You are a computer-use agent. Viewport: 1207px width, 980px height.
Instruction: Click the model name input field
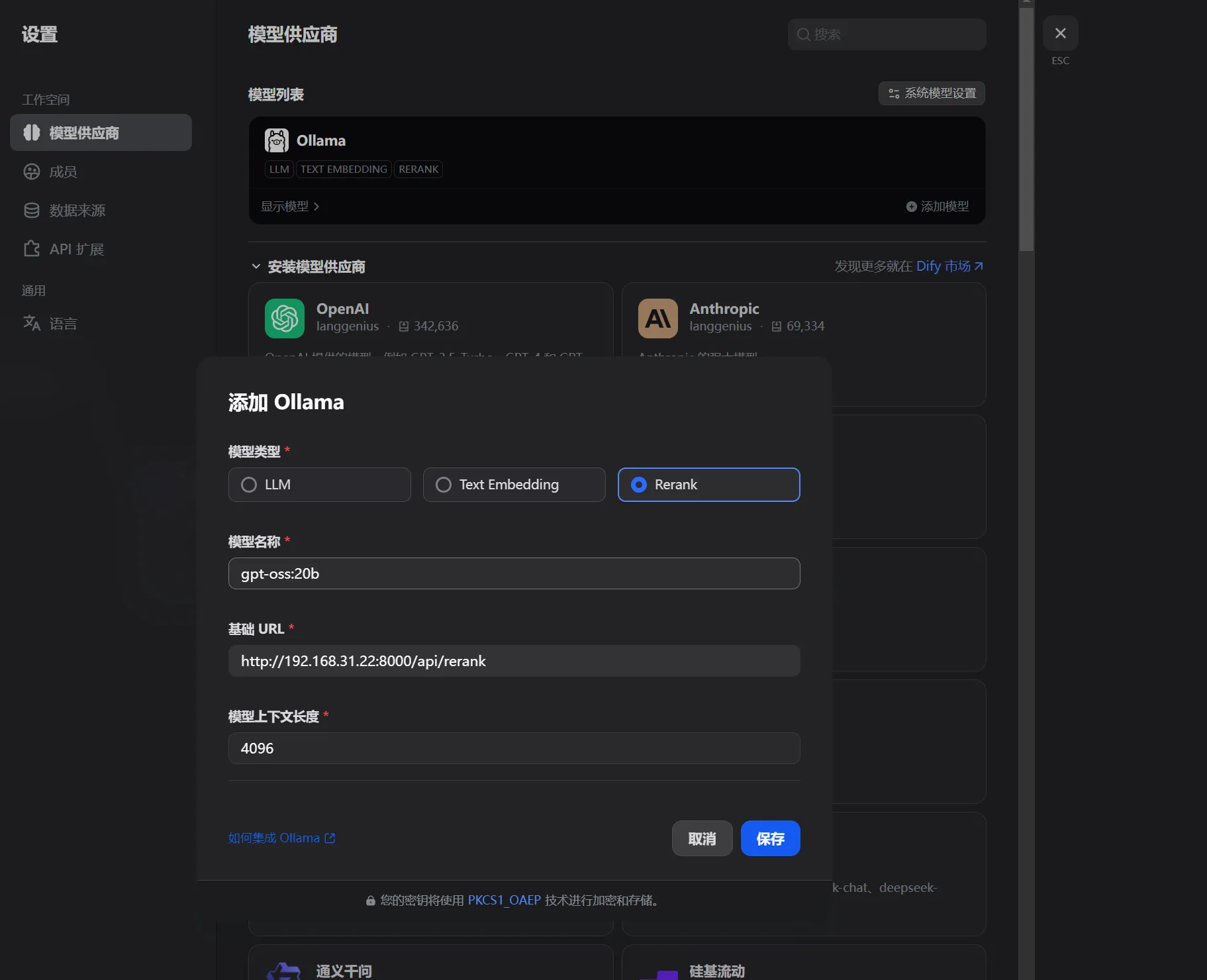[514, 573]
